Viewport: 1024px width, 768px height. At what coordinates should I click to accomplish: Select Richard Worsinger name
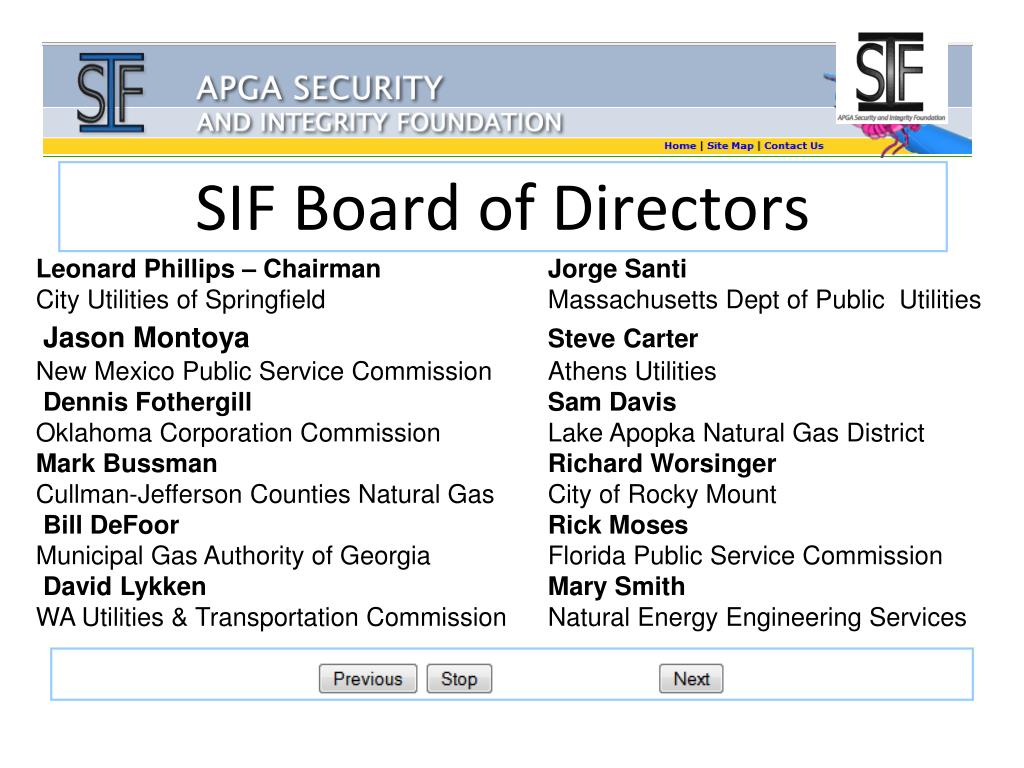click(x=662, y=464)
